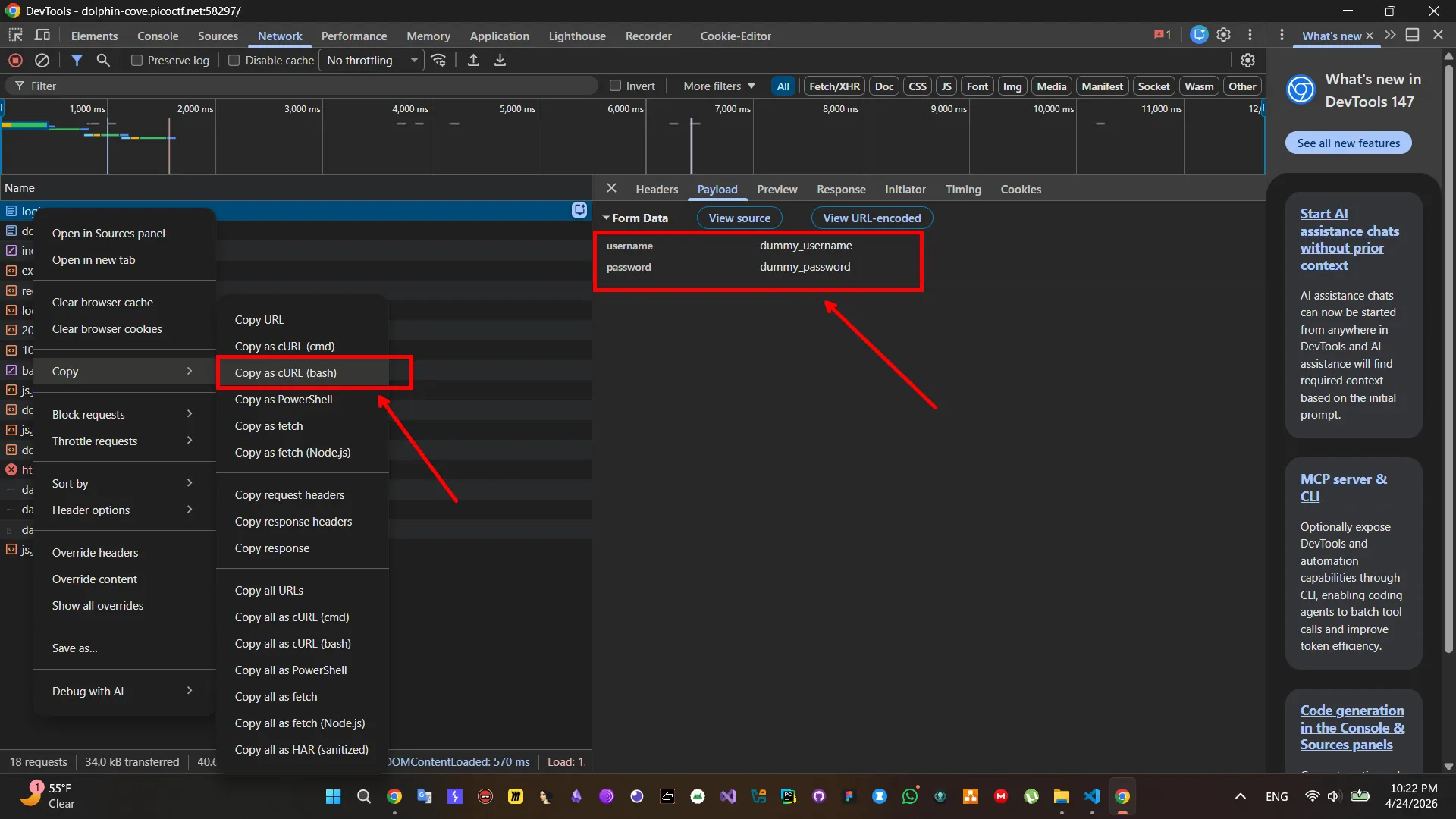Open DevTools main settings gear
Image resolution: width=1456 pixels, height=819 pixels.
1223,35
